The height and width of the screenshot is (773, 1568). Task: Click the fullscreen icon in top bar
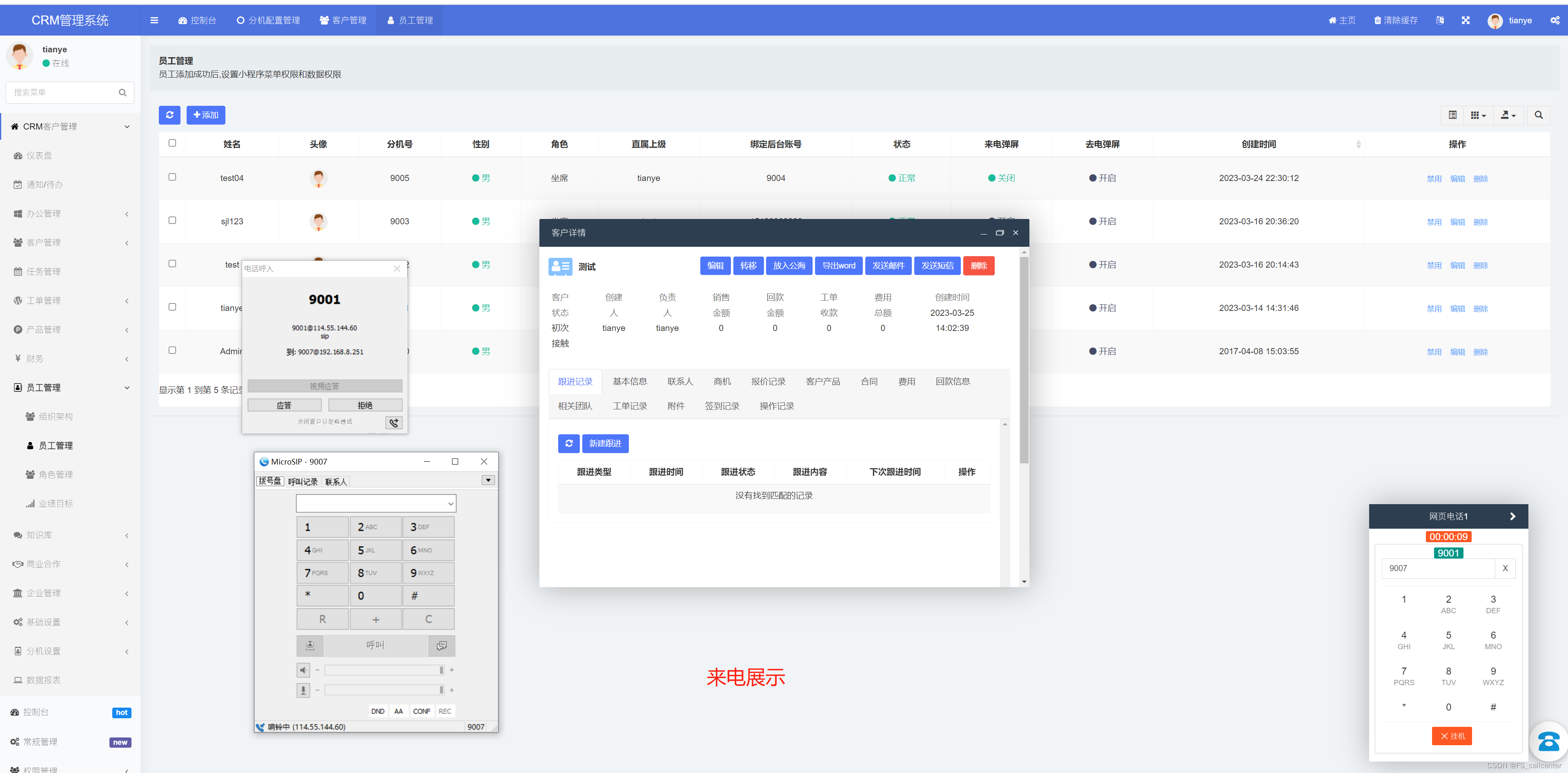coord(1465,20)
